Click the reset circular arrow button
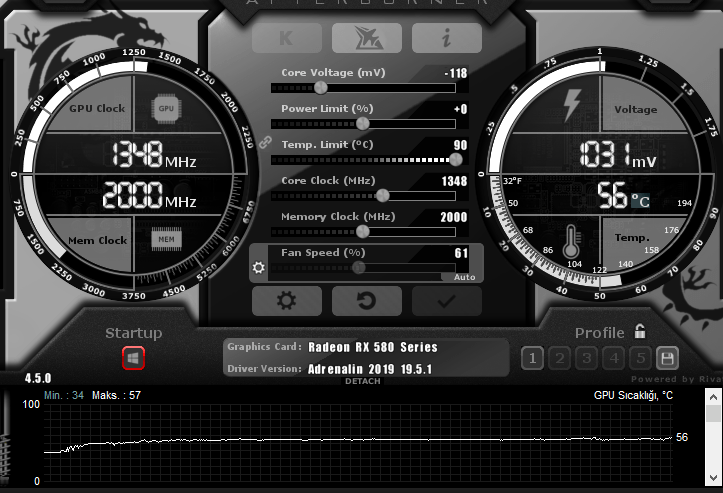This screenshot has height=493, width=723. (367, 301)
